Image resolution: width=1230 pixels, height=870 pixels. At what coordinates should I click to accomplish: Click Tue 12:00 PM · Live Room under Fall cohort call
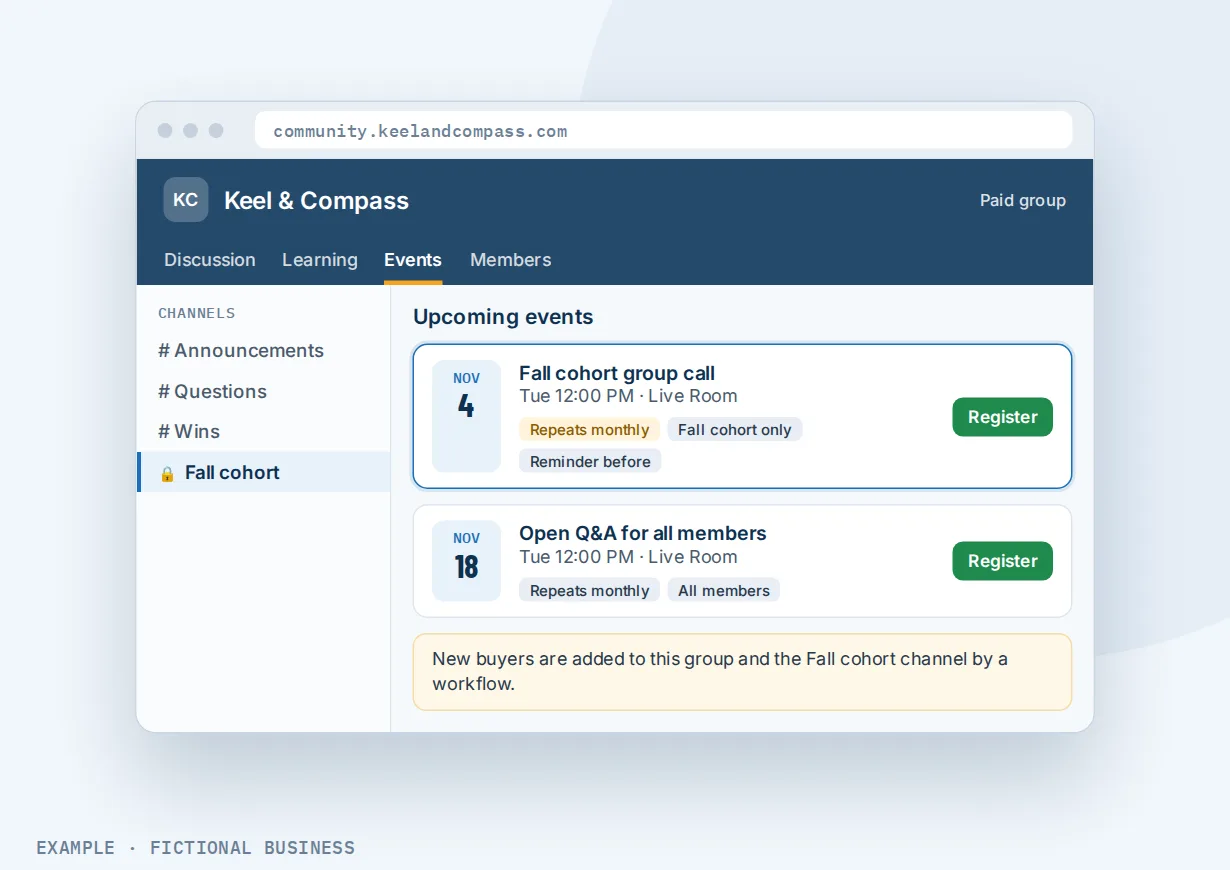(x=628, y=396)
